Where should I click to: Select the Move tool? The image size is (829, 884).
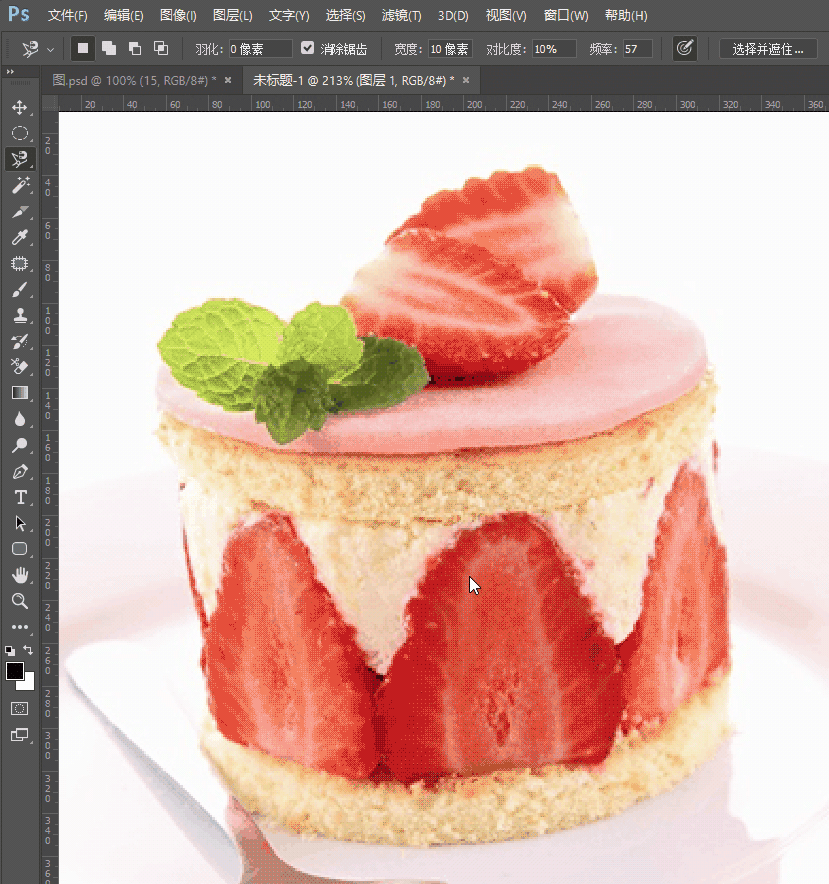pyautogui.click(x=19, y=107)
